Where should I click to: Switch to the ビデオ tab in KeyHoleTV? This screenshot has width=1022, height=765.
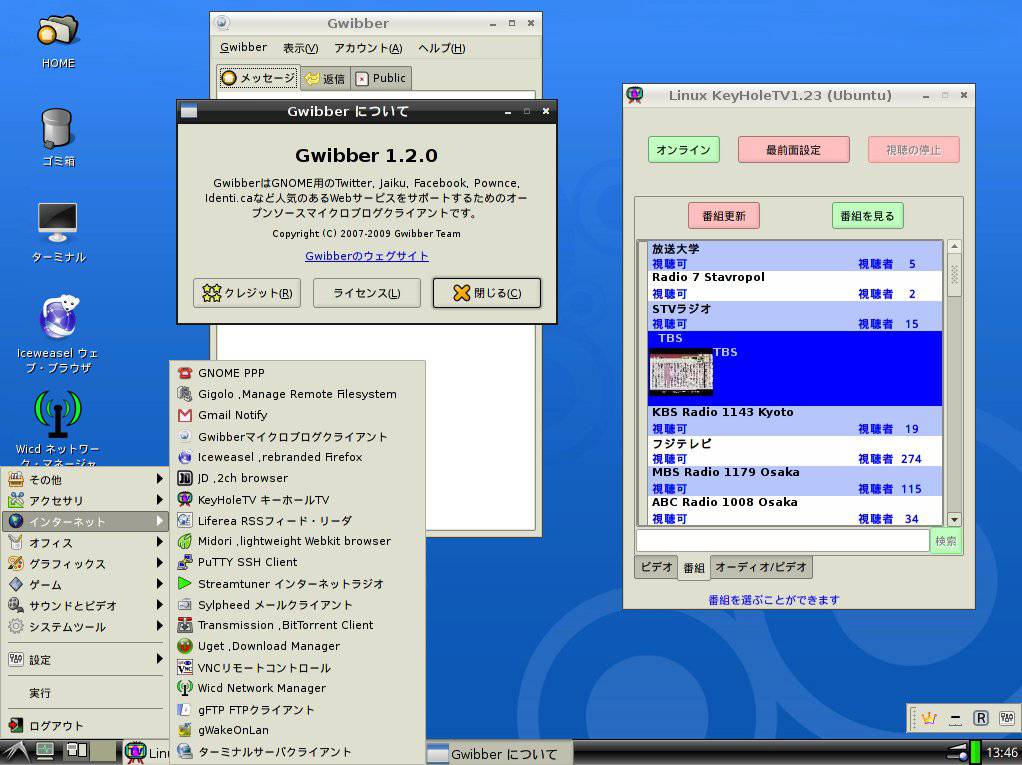click(x=656, y=567)
